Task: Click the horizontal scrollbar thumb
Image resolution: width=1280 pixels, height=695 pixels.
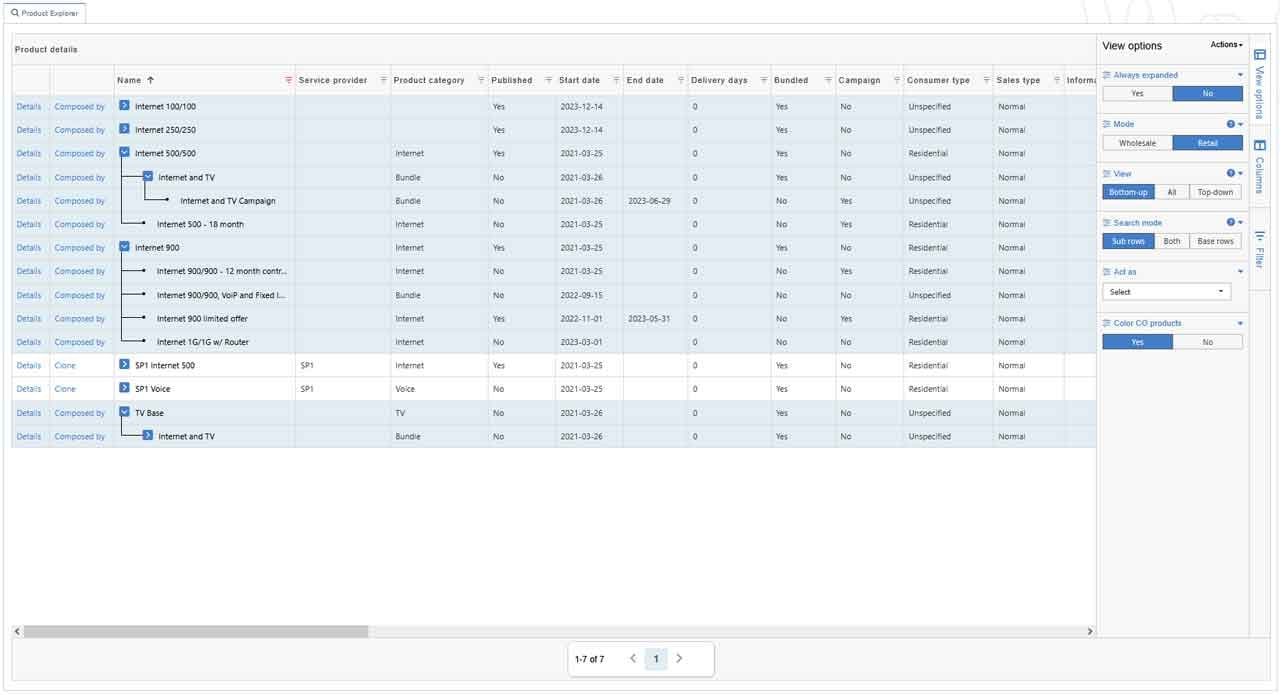Action: pyautogui.click(x=195, y=632)
